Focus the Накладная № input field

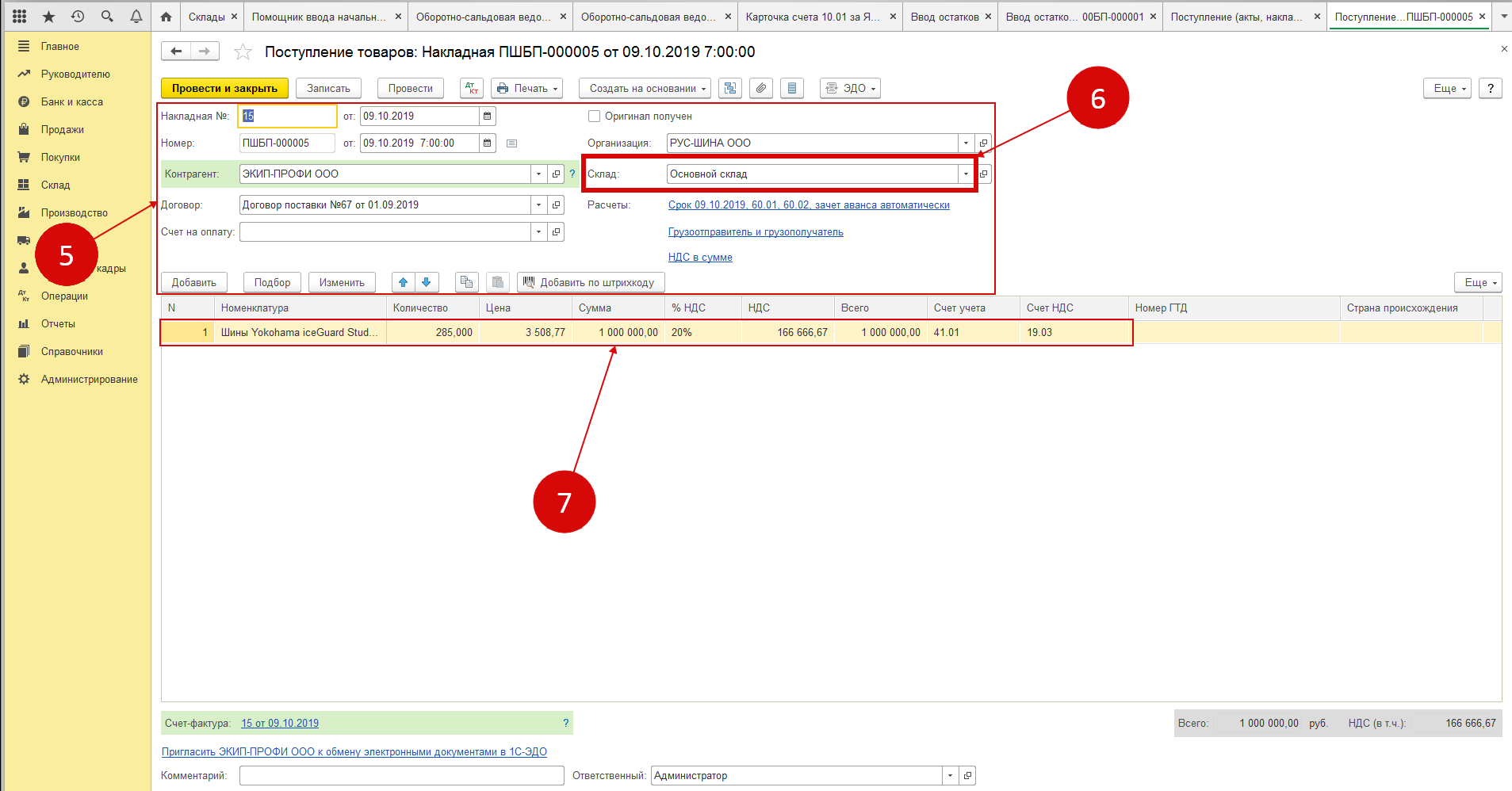287,116
